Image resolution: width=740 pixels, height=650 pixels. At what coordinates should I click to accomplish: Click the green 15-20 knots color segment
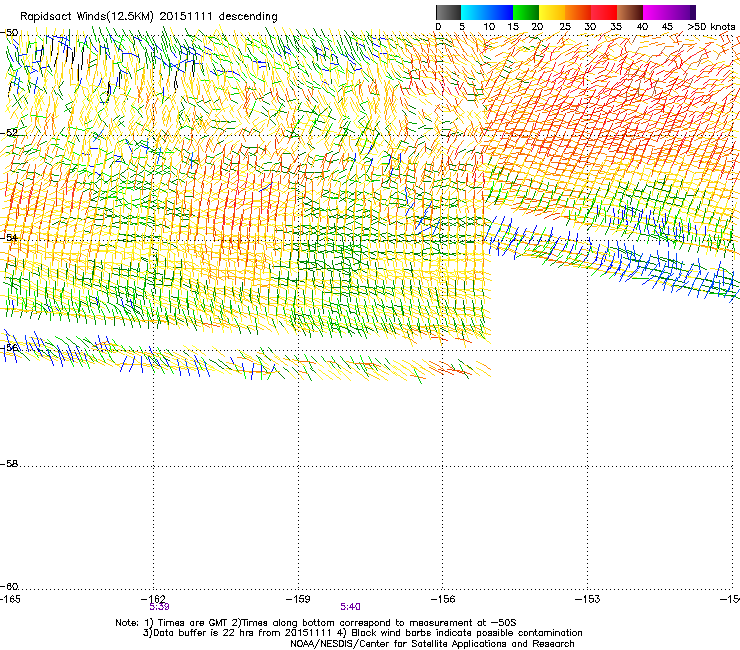526,12
